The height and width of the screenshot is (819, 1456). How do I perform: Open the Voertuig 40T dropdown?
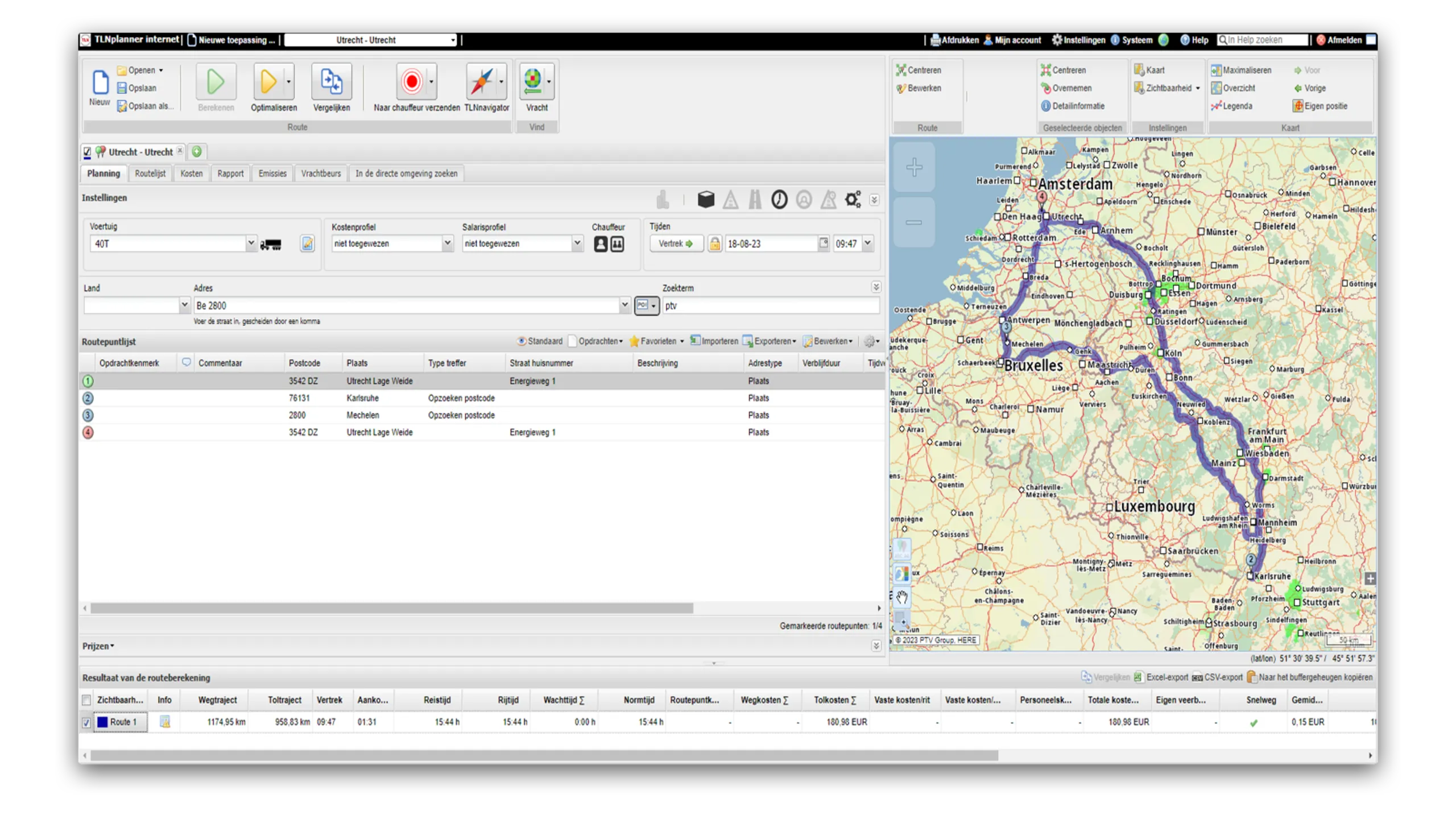(250, 244)
